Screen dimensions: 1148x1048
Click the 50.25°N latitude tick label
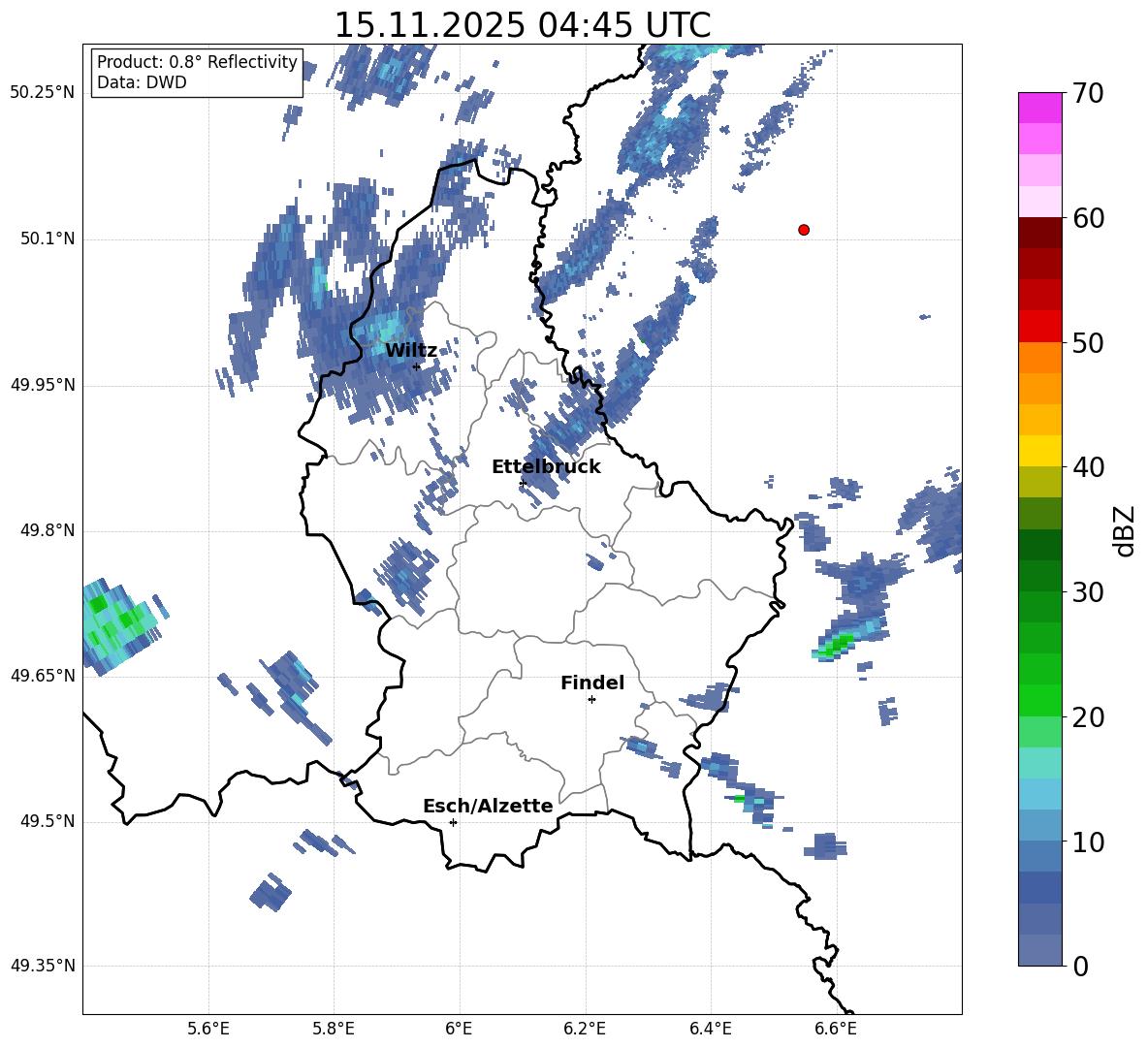click(x=43, y=93)
